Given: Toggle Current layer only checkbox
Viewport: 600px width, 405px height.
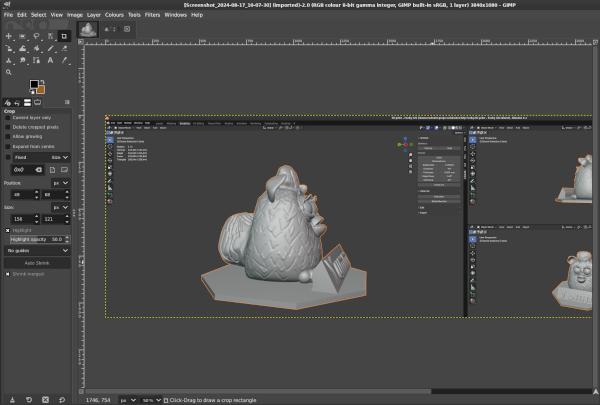Looking at the screenshot, I should [x=8, y=118].
